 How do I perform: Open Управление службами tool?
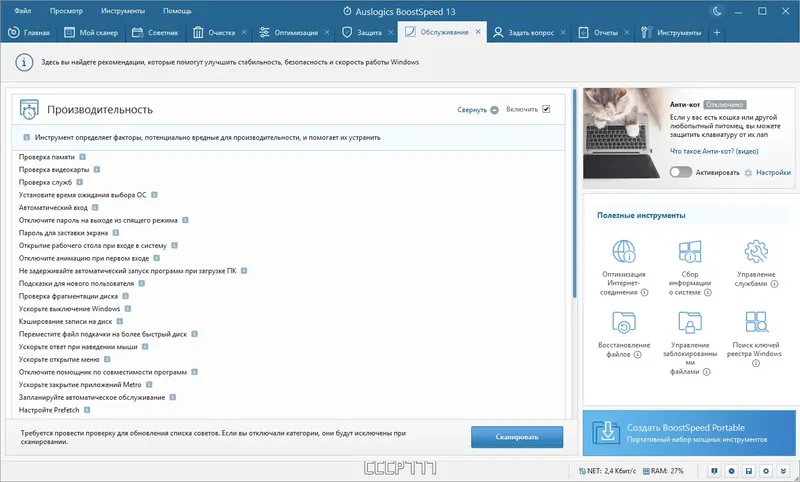point(756,264)
